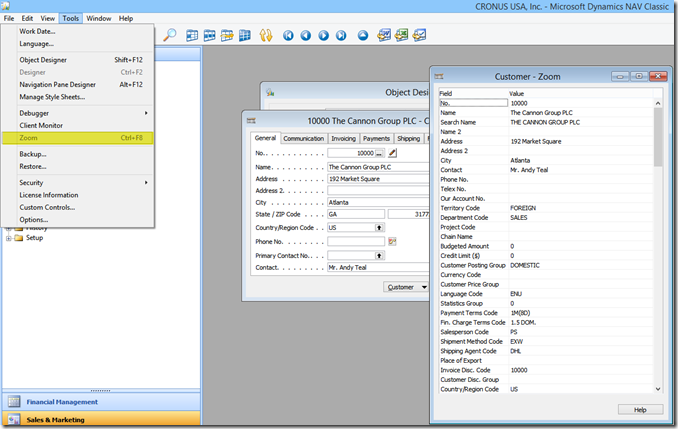The height and width of the screenshot is (429, 678).
Task: Click the Find magnifying glass icon
Action: [170, 35]
